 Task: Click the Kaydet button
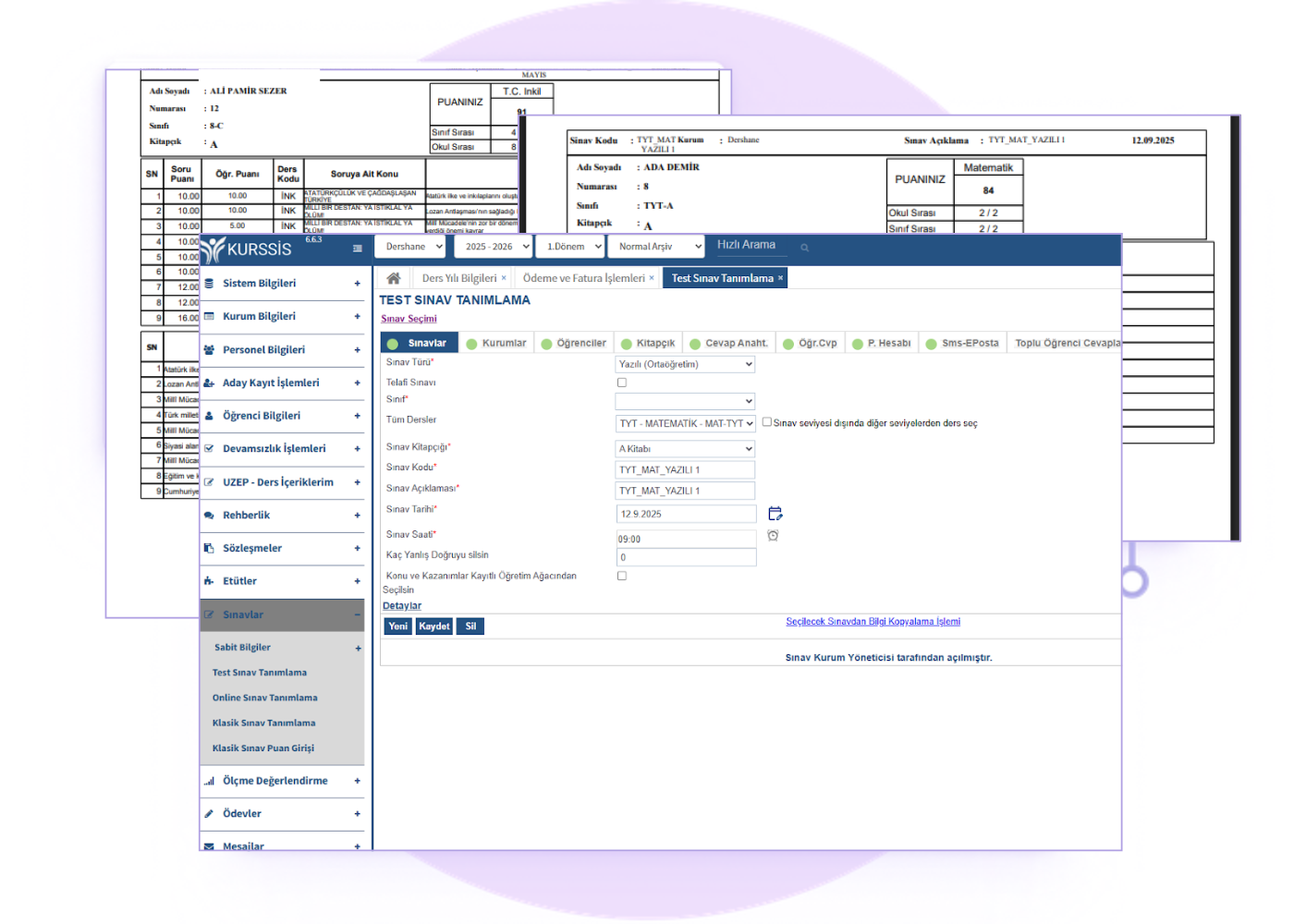point(433,626)
